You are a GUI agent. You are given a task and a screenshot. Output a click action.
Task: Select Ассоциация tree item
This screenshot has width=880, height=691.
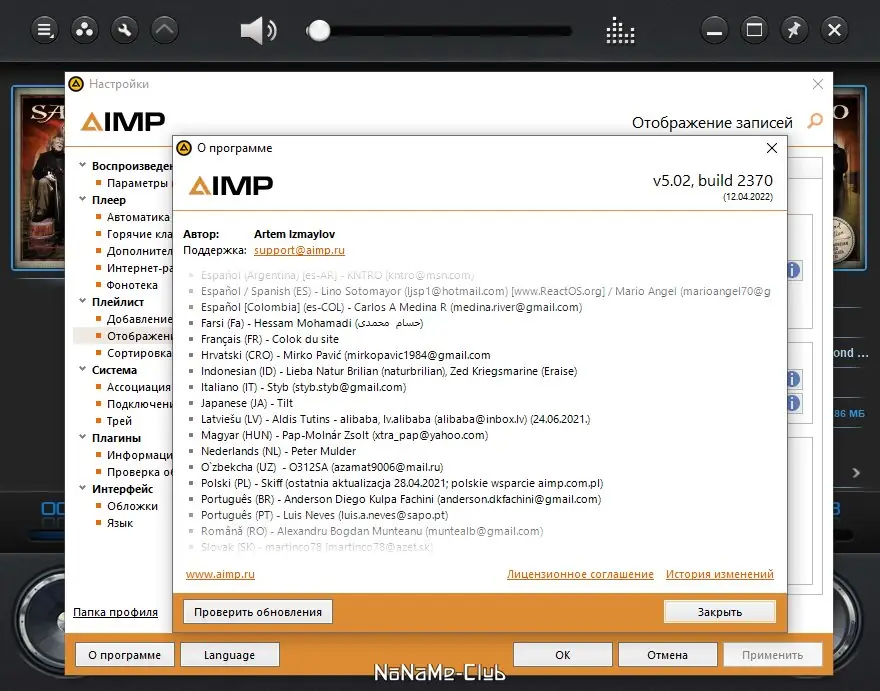pyautogui.click(x=139, y=387)
